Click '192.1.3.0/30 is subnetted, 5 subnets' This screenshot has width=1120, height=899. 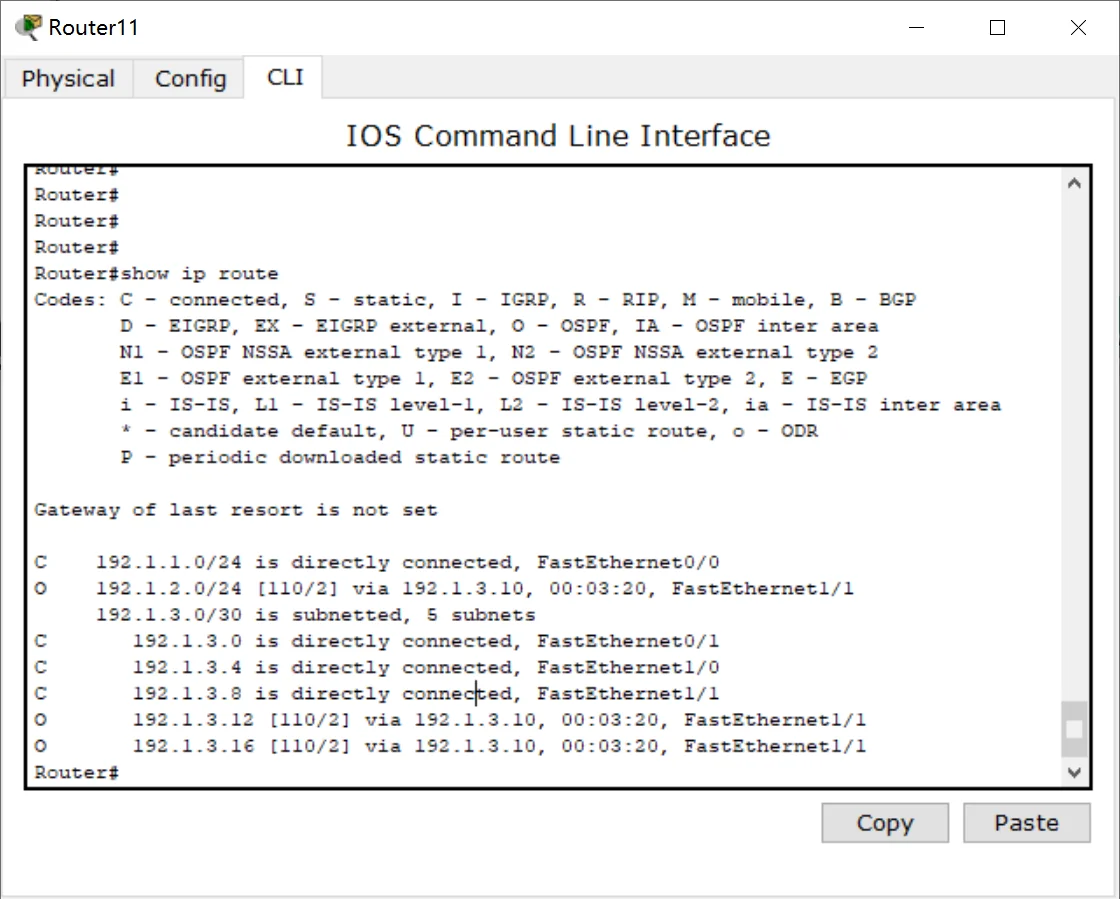click(x=316, y=615)
